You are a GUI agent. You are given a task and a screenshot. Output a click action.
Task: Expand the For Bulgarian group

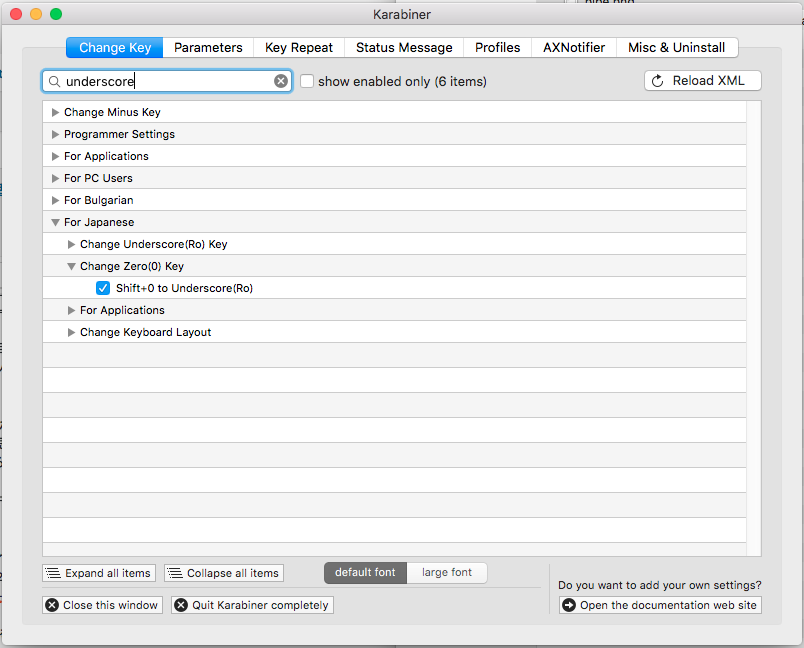pyautogui.click(x=55, y=200)
